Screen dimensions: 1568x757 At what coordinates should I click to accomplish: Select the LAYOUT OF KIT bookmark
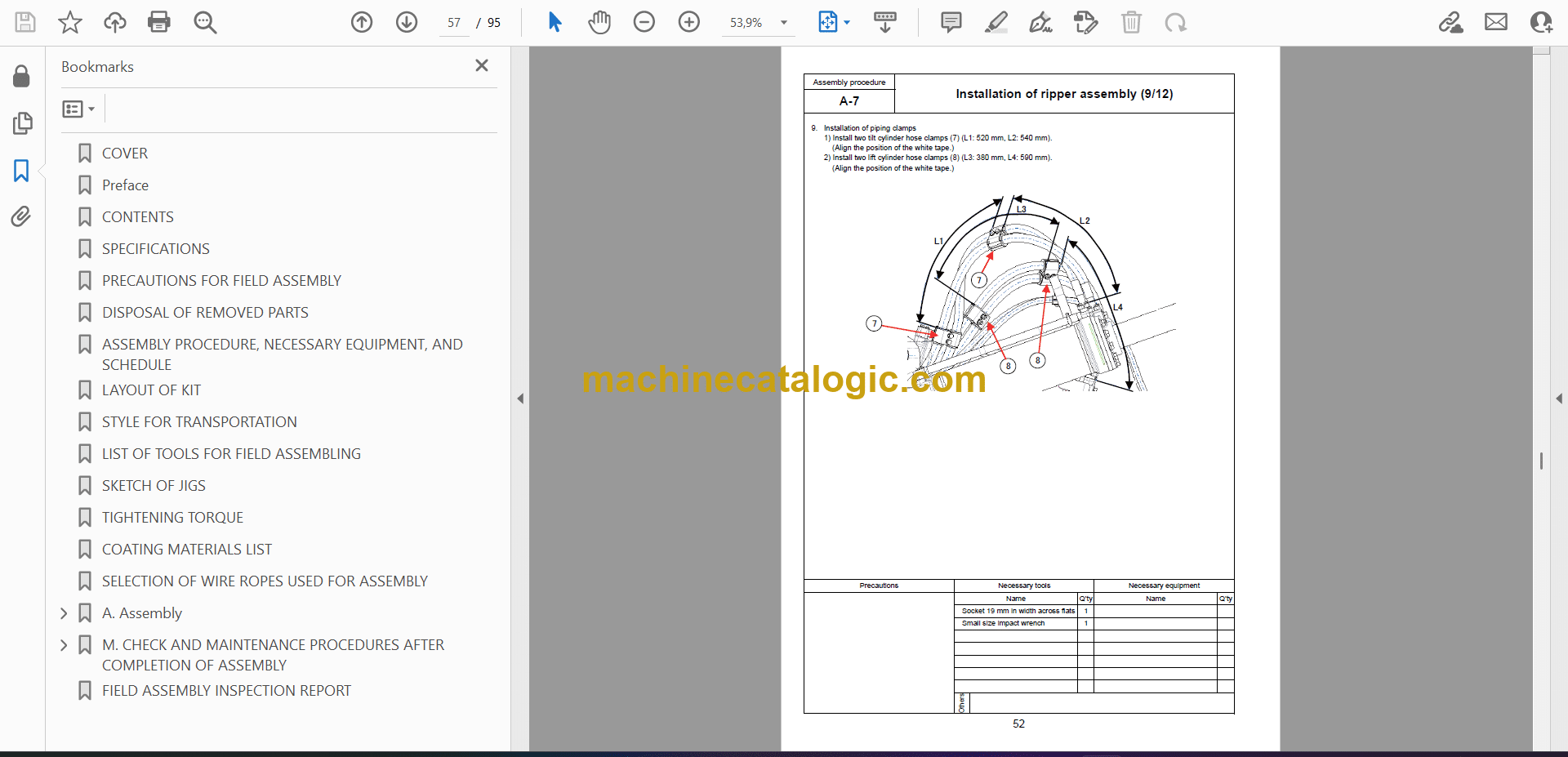tap(151, 390)
